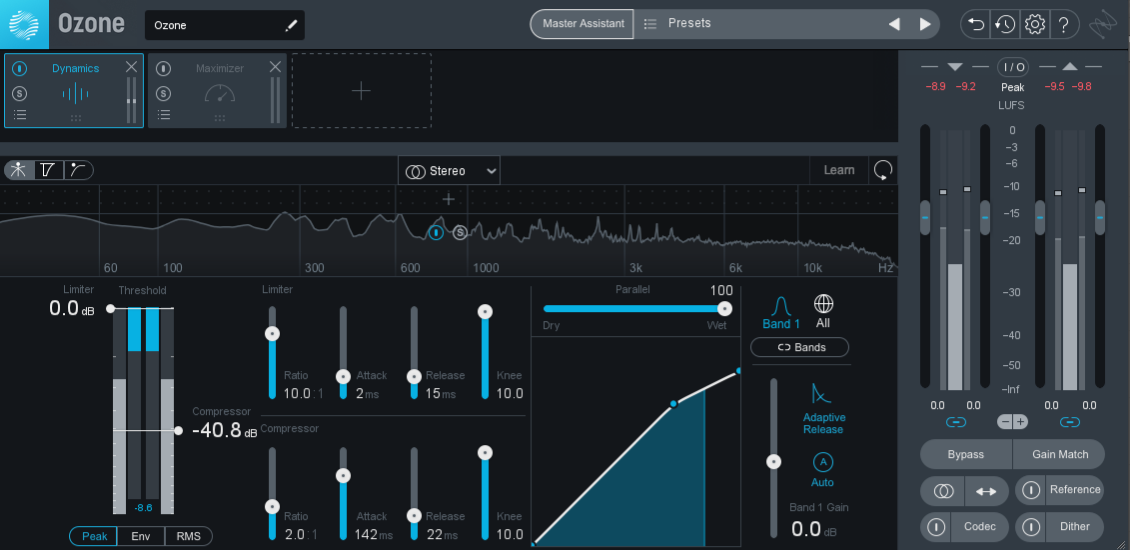Select RMS detection mode
The width and height of the screenshot is (1130, 550).
point(189,536)
